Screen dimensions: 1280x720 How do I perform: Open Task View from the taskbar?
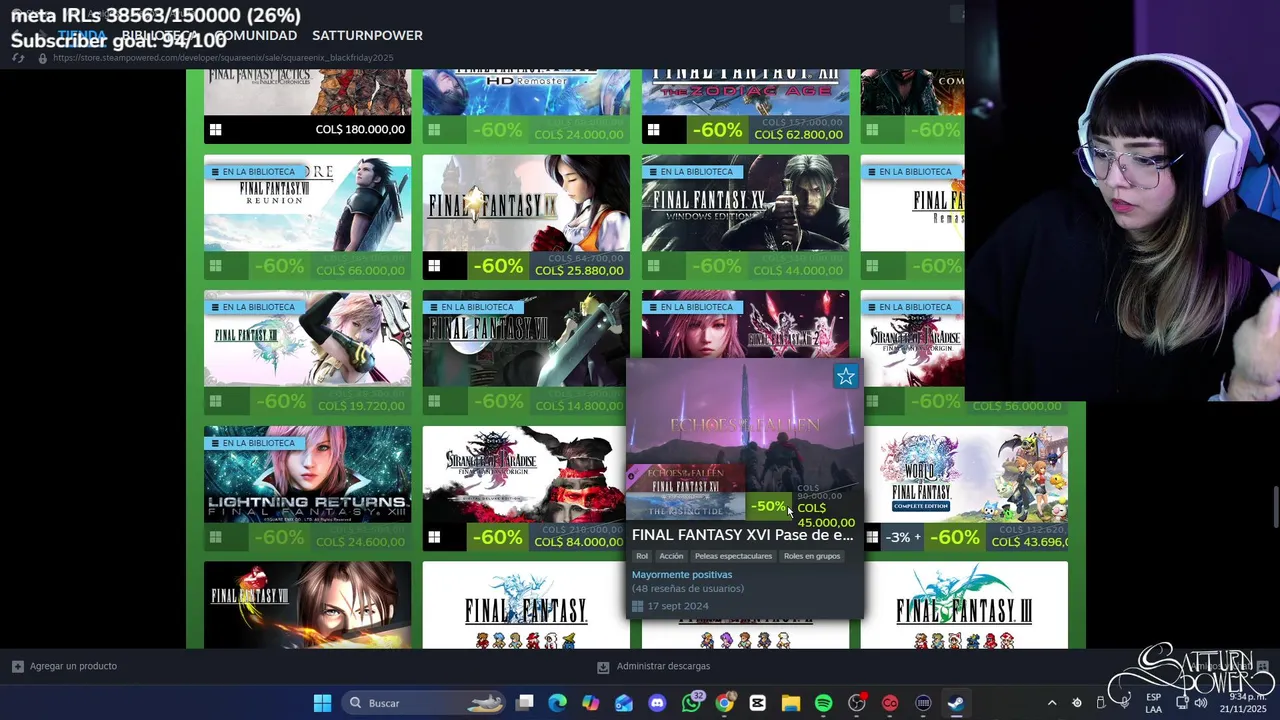(x=525, y=703)
